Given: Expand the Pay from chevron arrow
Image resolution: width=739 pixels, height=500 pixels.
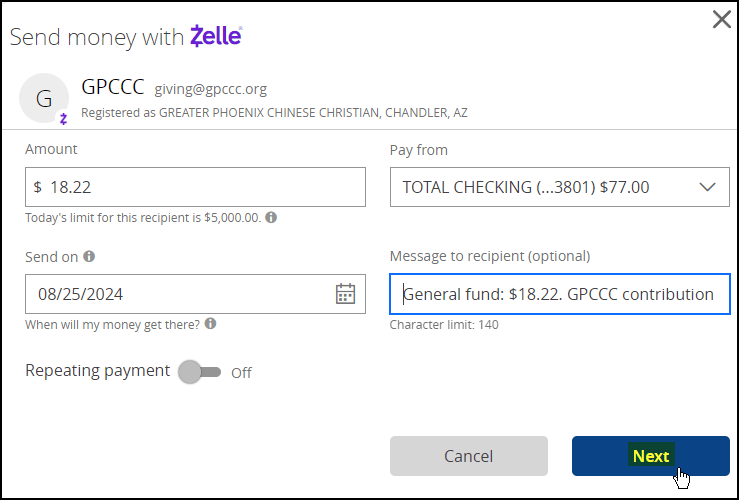Looking at the screenshot, I should pos(707,187).
